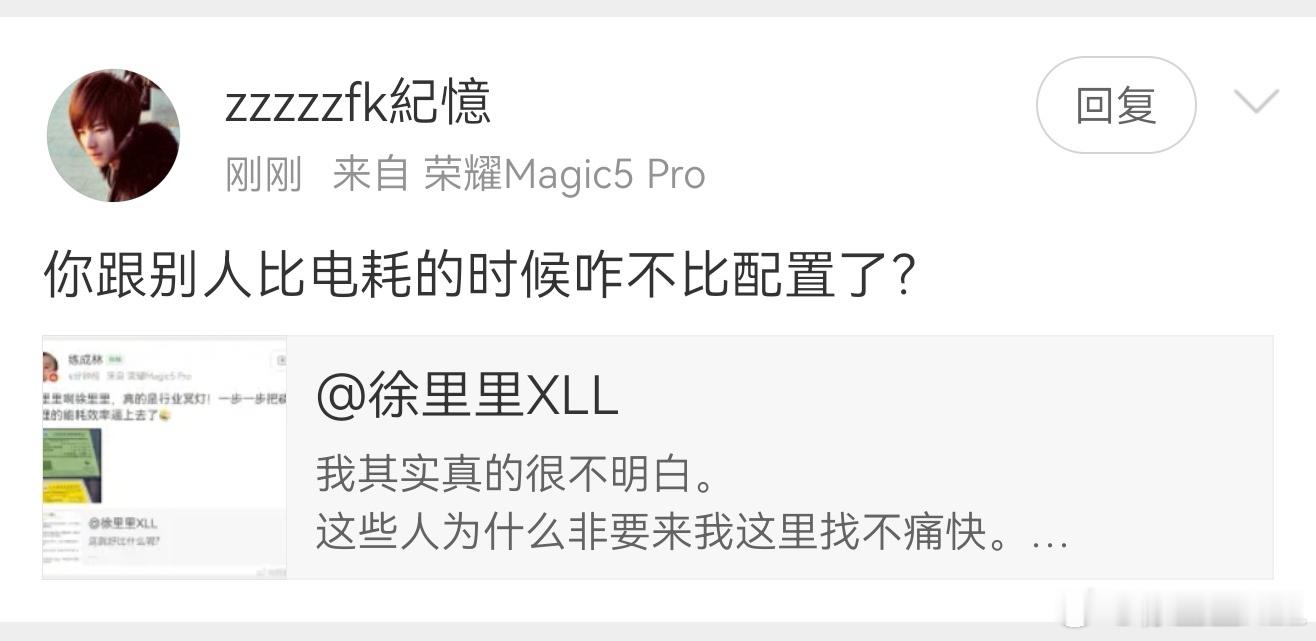
Task: Click the 刚刚 post timestamp
Action: pos(264,175)
